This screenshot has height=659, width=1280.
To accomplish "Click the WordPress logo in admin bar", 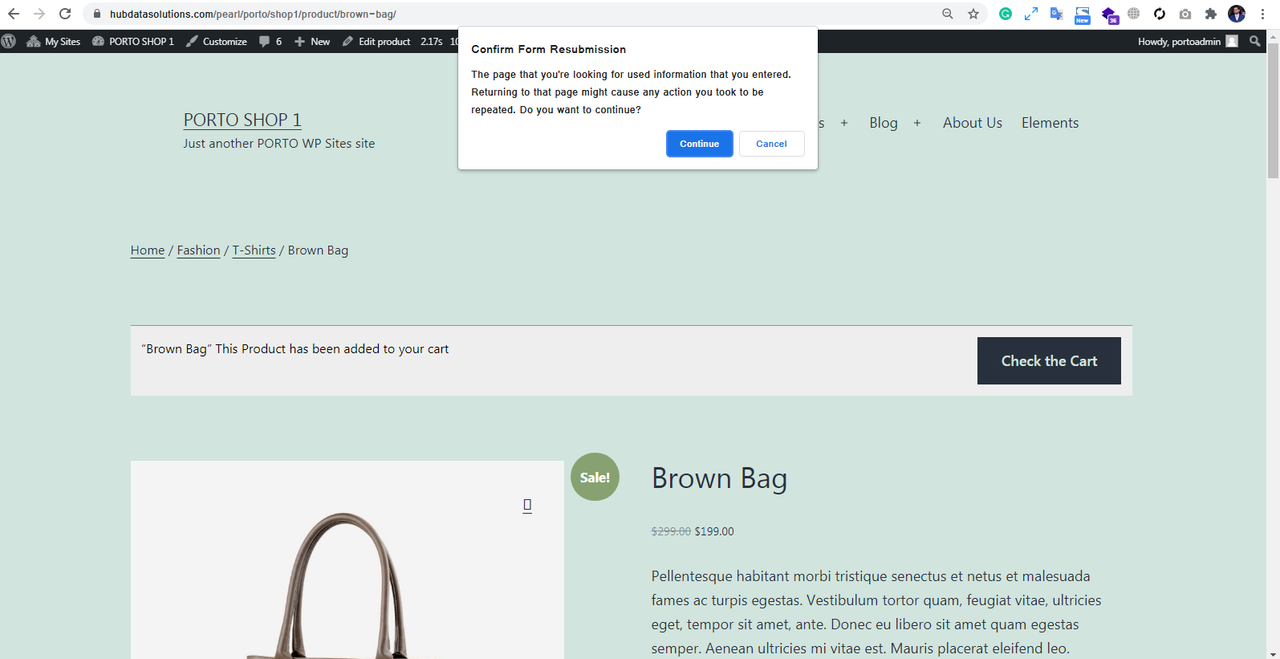I will [x=9, y=41].
